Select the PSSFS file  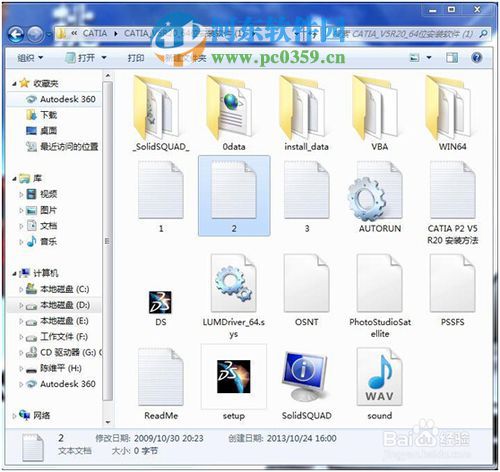coord(452,290)
